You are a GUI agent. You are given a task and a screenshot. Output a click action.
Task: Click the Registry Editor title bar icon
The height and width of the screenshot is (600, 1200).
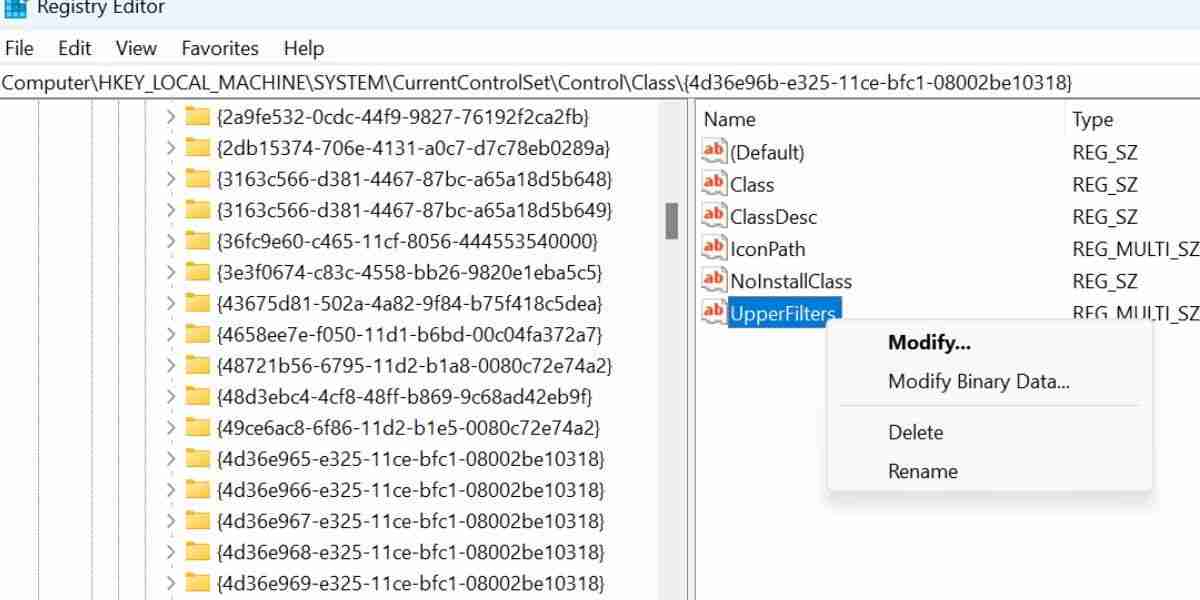point(14,8)
